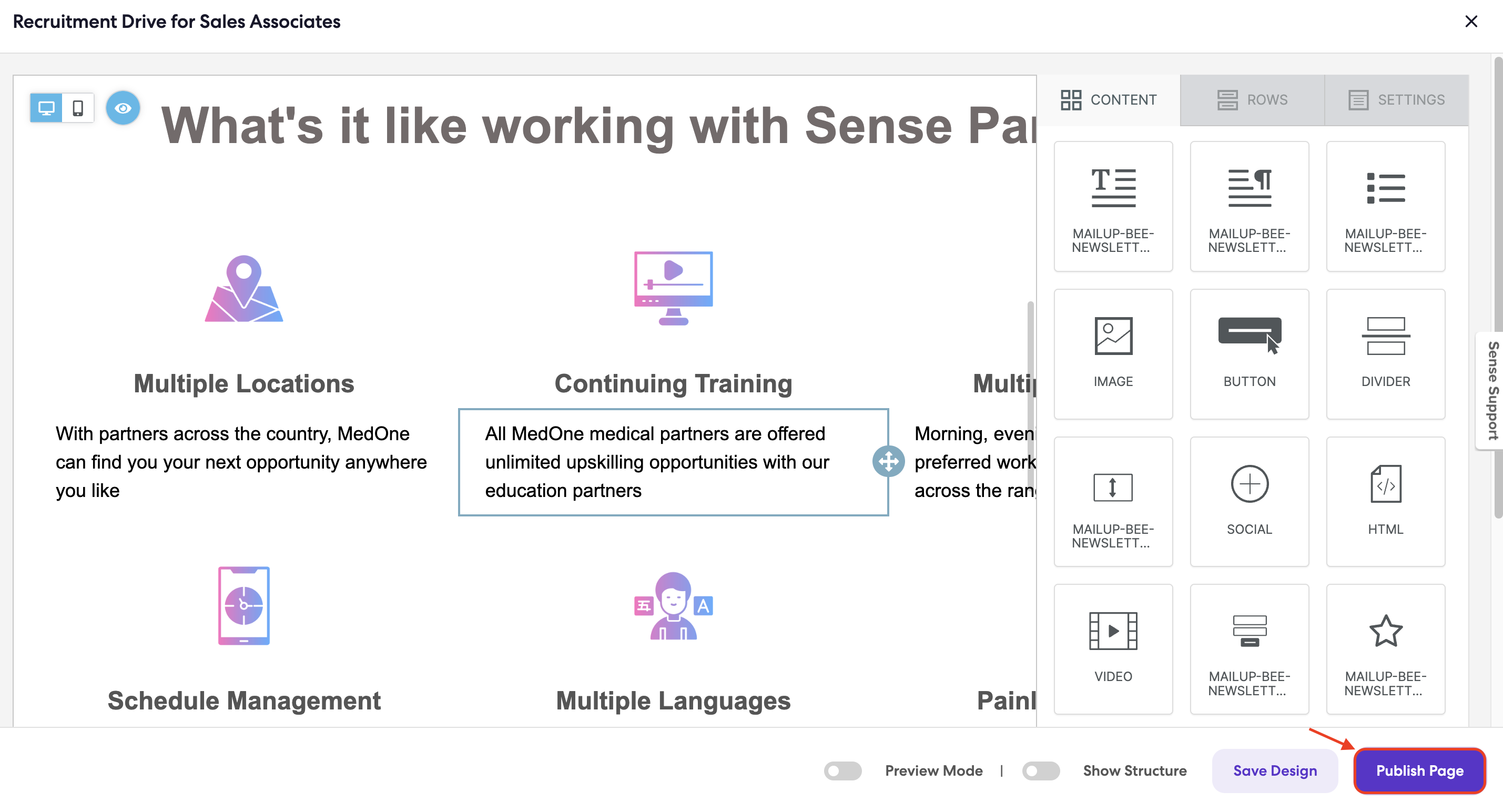Select the HTML content block
The height and width of the screenshot is (812, 1503).
[x=1385, y=501]
